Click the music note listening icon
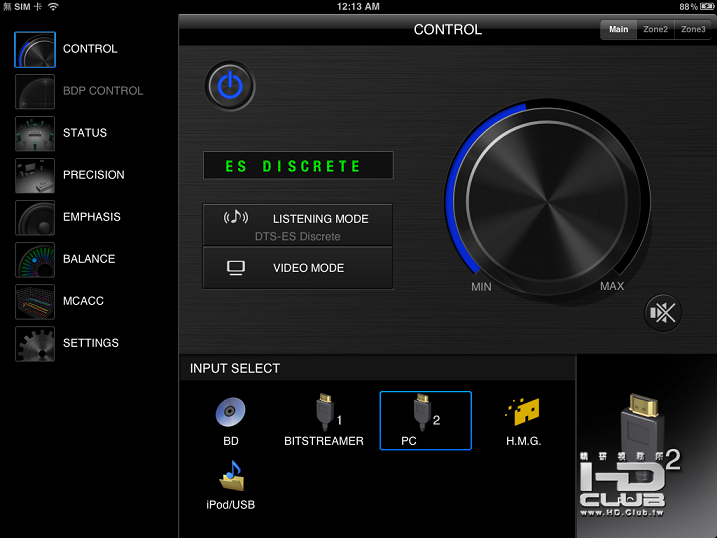The height and width of the screenshot is (538, 717). pos(235,216)
